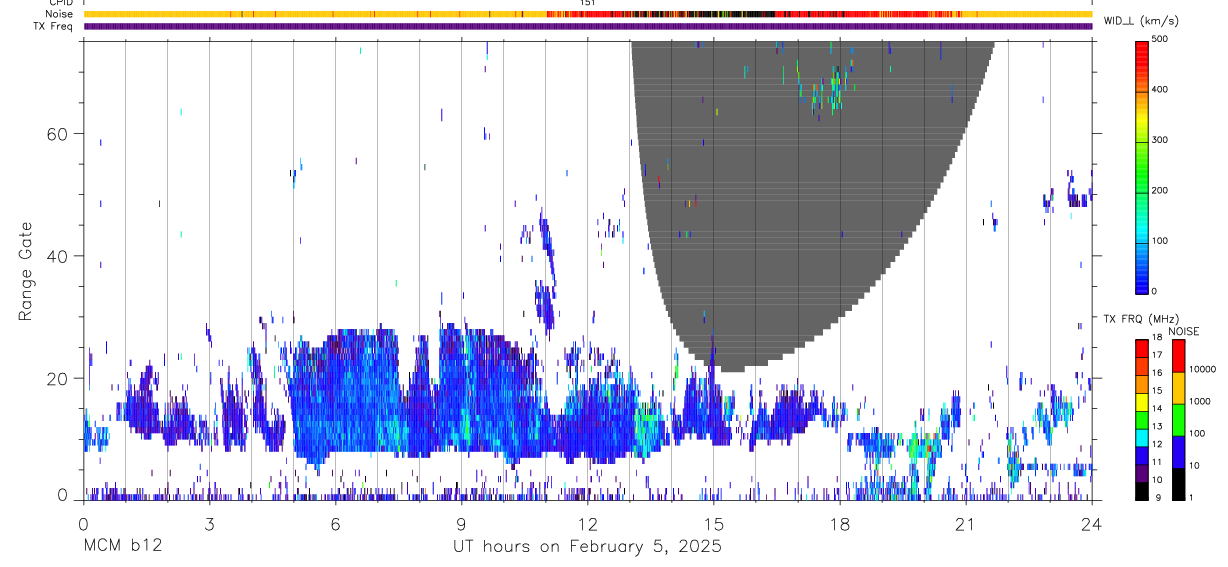Click the 12 hour tick on the UT axis

[587, 523]
